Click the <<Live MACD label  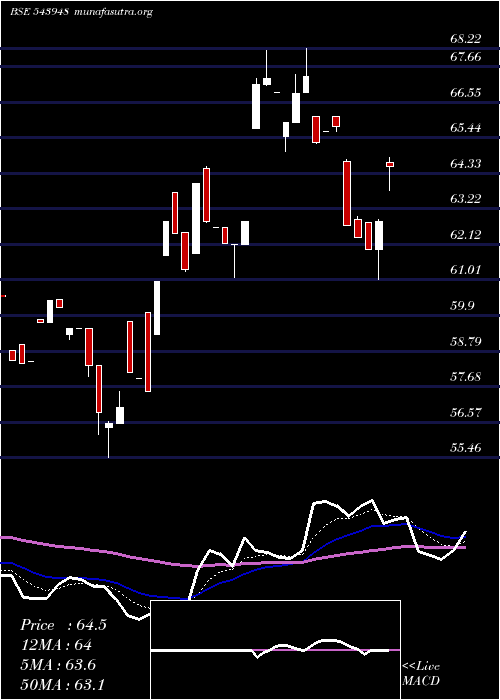[421, 673]
